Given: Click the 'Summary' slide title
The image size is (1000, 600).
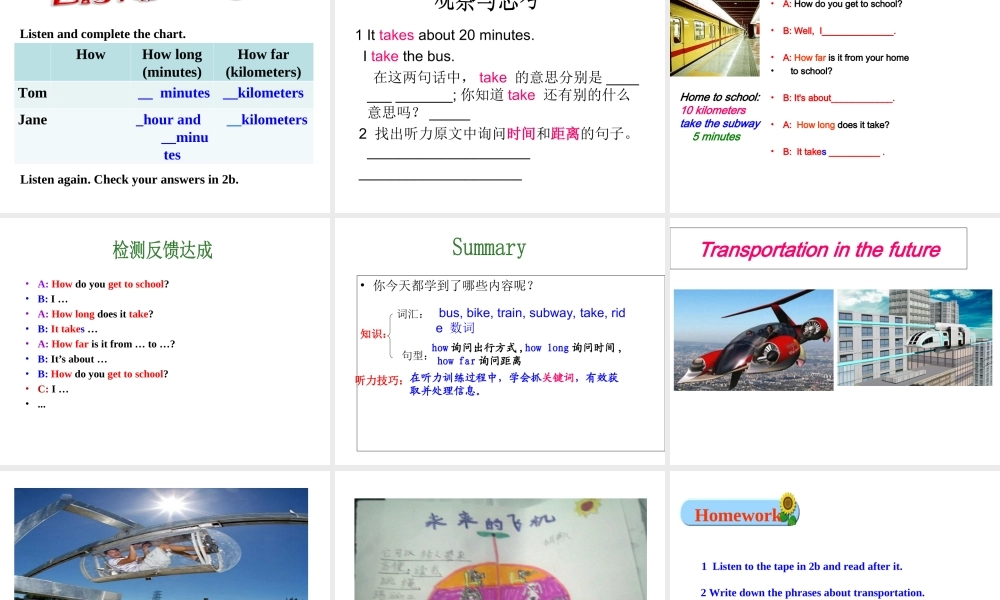Looking at the screenshot, I should tap(489, 247).
